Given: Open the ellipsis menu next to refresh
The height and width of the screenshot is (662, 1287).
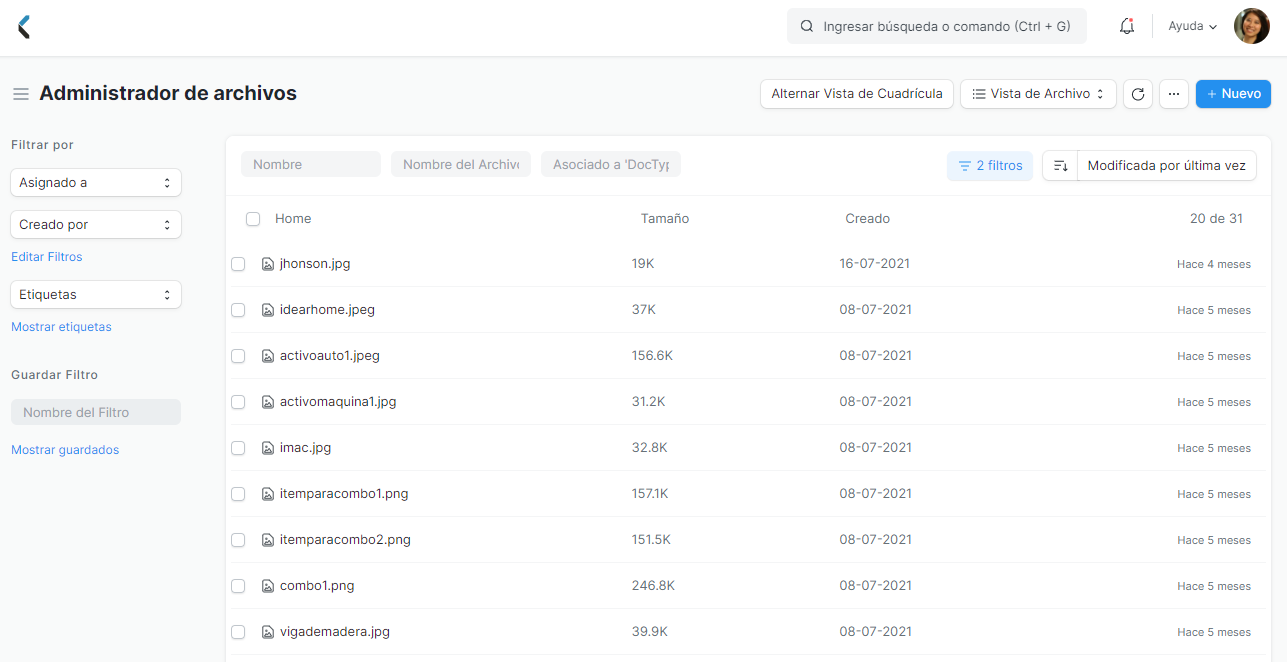Looking at the screenshot, I should (1173, 93).
